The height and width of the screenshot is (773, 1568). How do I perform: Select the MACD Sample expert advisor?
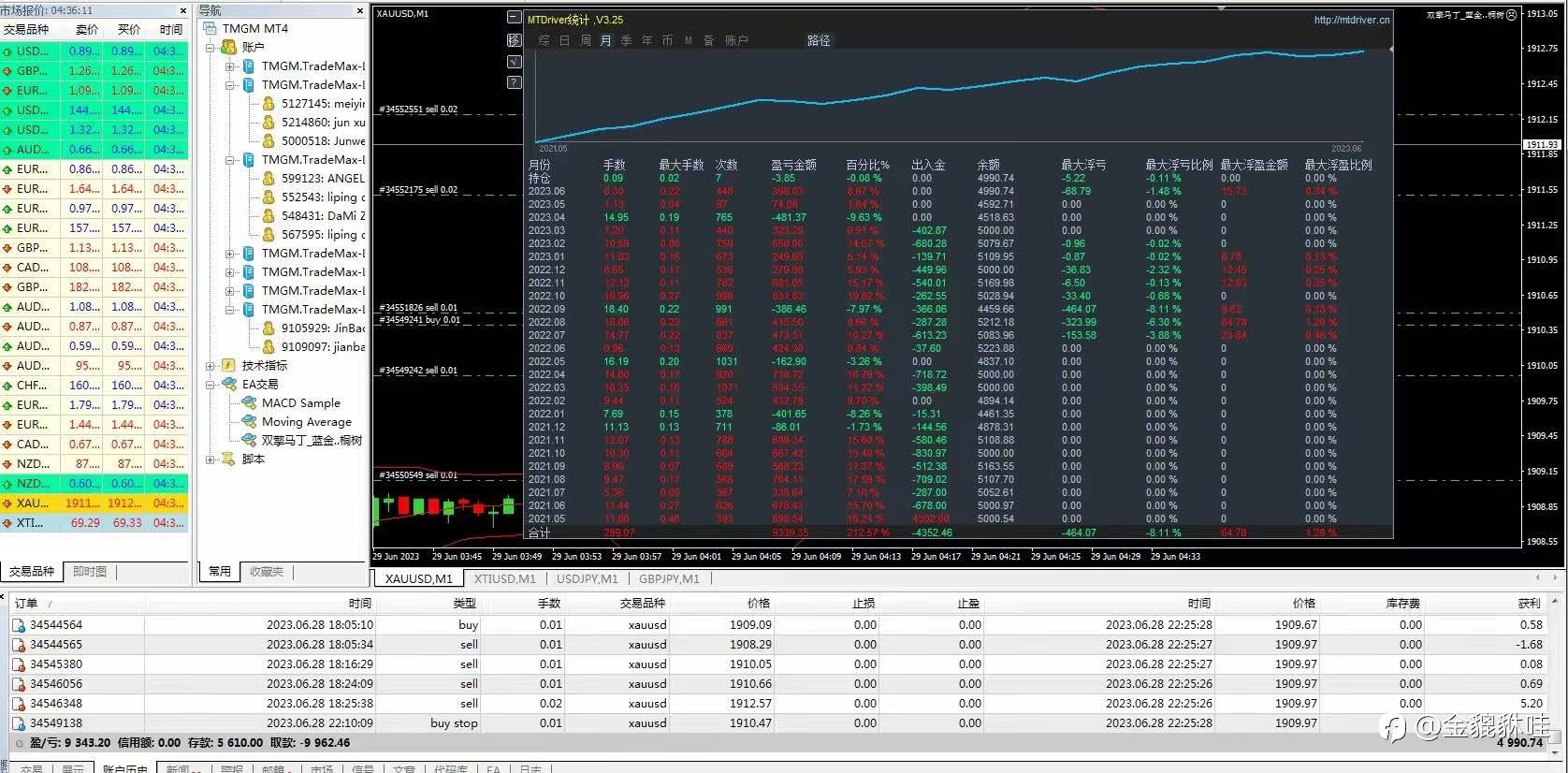(x=301, y=402)
